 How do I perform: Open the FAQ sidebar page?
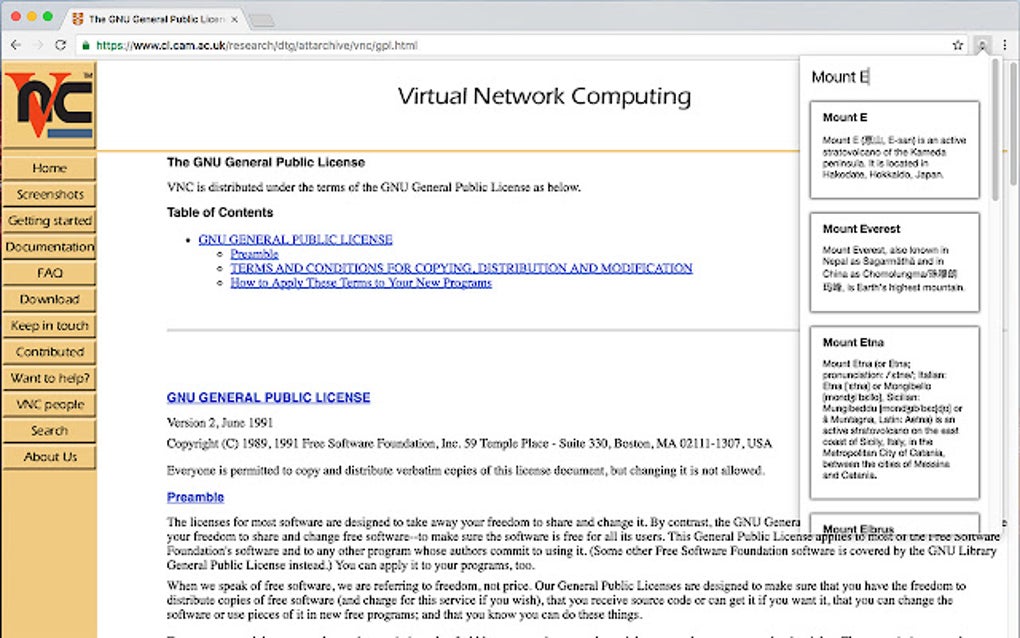pos(50,273)
